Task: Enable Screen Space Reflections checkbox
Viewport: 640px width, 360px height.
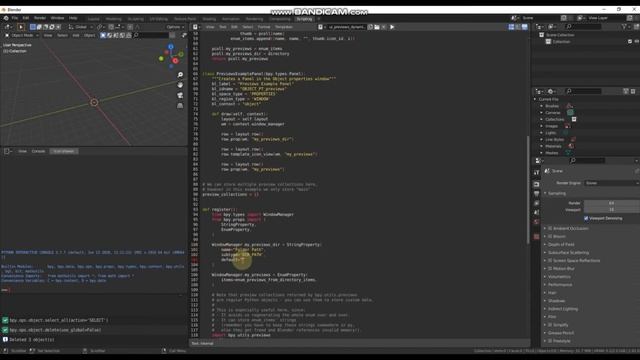Action: tap(550, 260)
